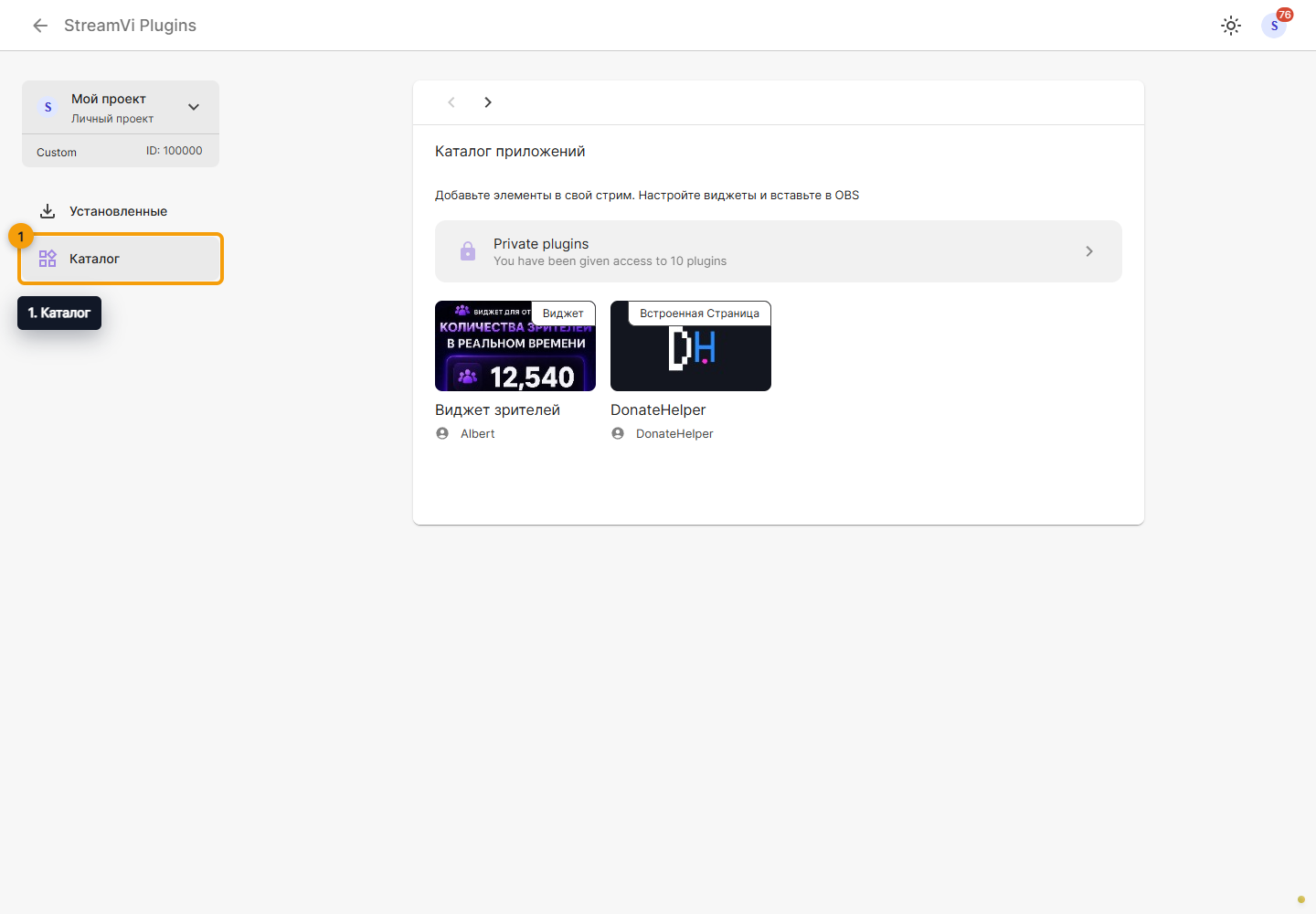
Task: Open the Private plugins banner
Action: (779, 251)
